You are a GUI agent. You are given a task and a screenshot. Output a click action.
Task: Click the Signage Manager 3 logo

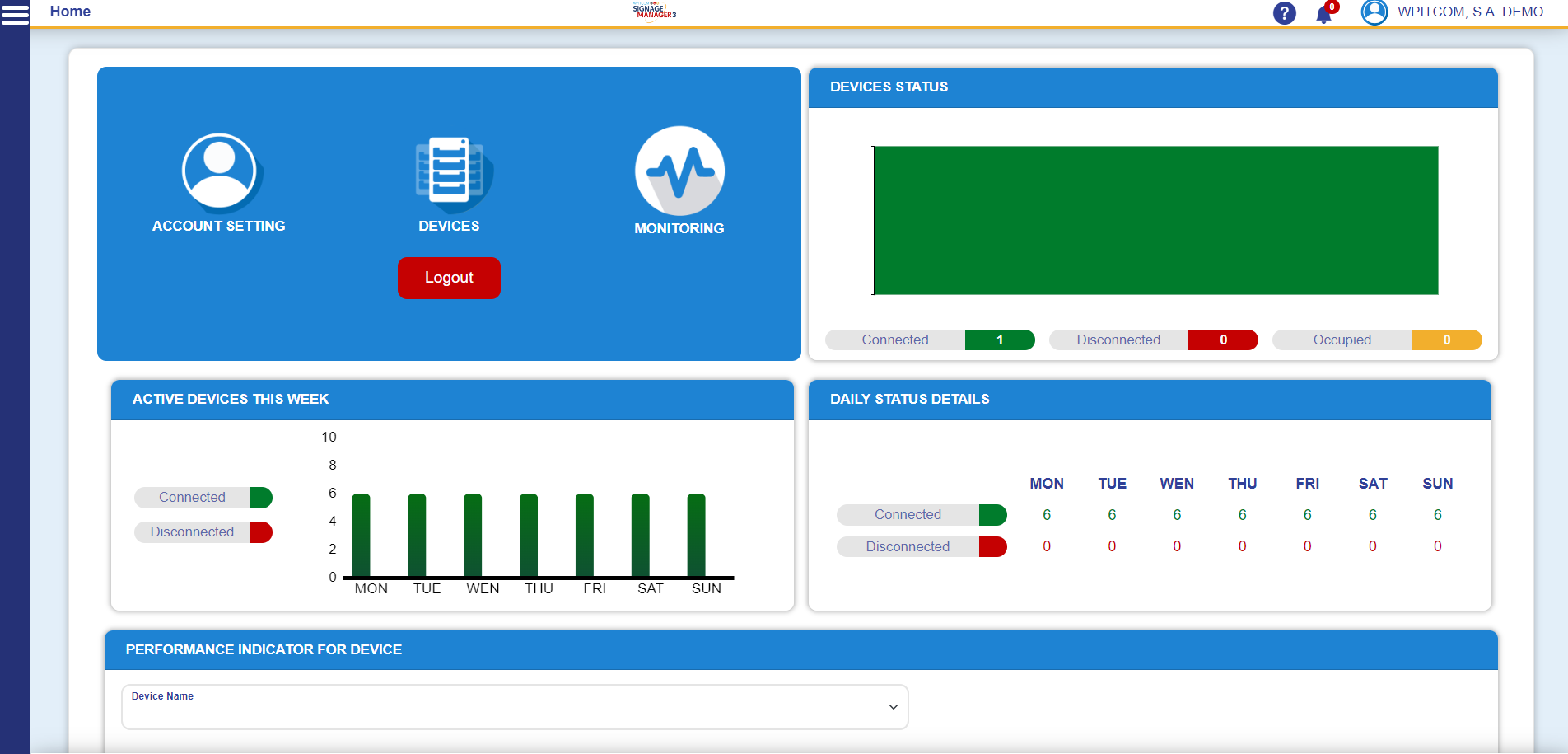[653, 11]
